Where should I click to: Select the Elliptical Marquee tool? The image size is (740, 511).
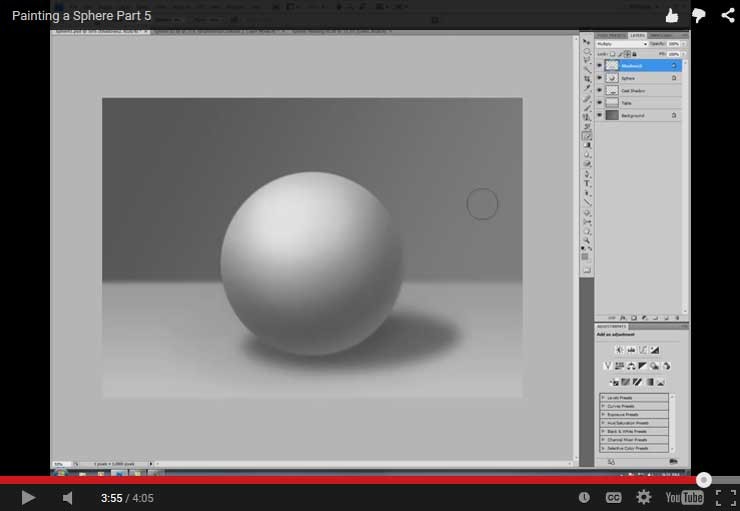pos(587,51)
